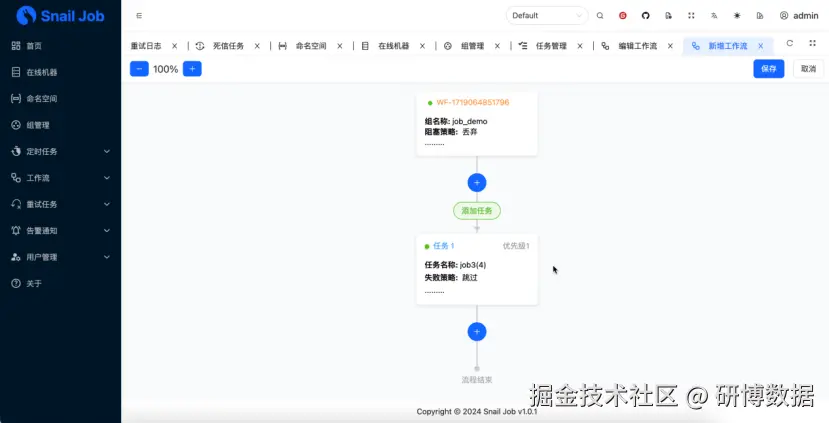Open the admin user menu
This screenshot has height=424, width=829.
[x=799, y=16]
